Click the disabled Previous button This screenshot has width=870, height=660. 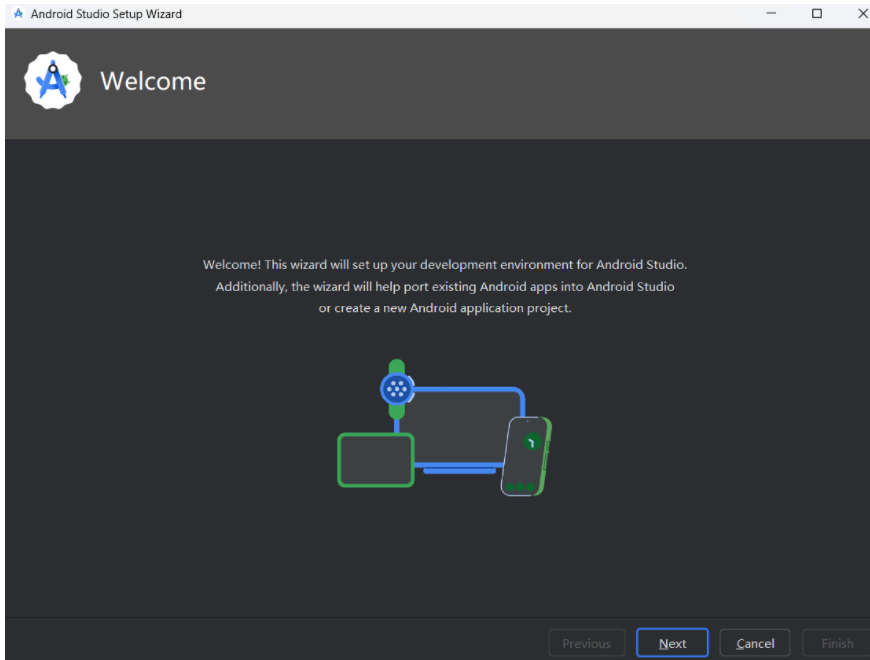[586, 643]
